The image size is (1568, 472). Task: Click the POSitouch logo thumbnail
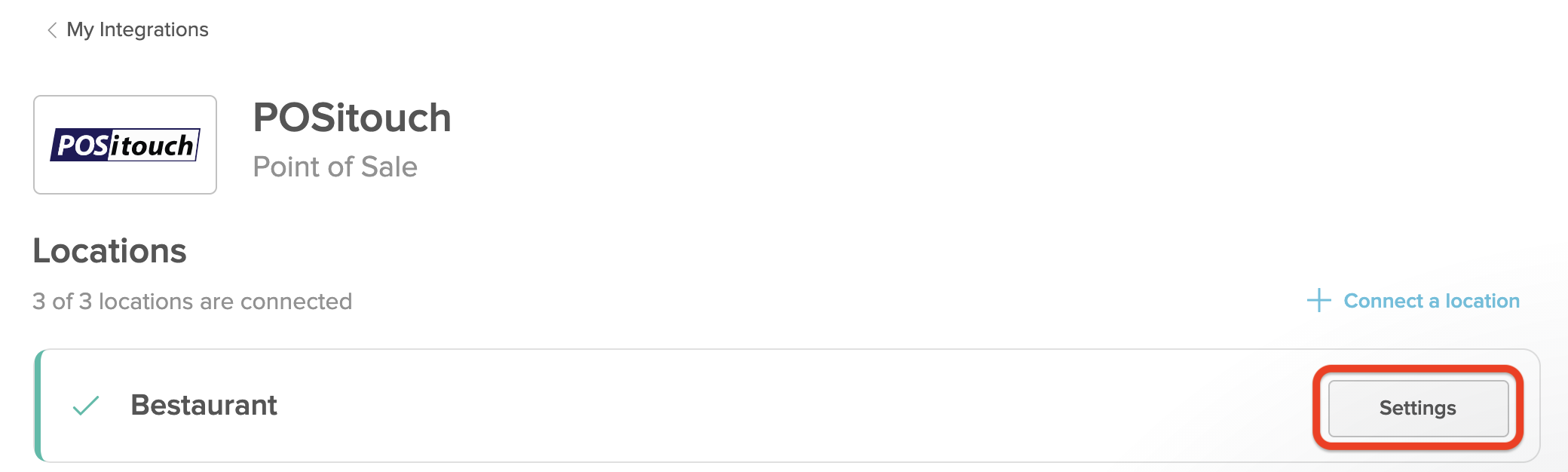pos(125,145)
